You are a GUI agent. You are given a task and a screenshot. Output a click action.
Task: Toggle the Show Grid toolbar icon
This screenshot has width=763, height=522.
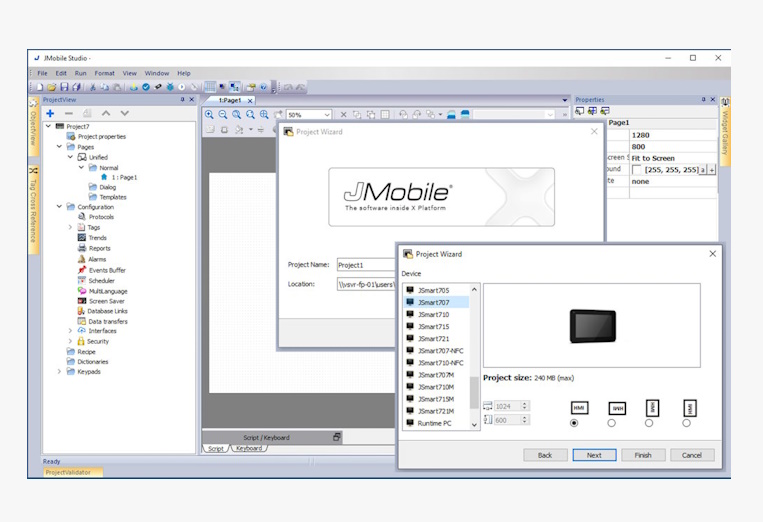point(210,87)
